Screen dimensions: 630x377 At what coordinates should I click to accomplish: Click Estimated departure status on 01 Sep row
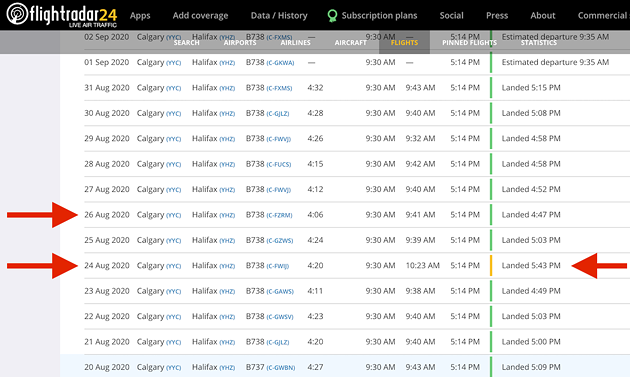[x=555, y=62]
